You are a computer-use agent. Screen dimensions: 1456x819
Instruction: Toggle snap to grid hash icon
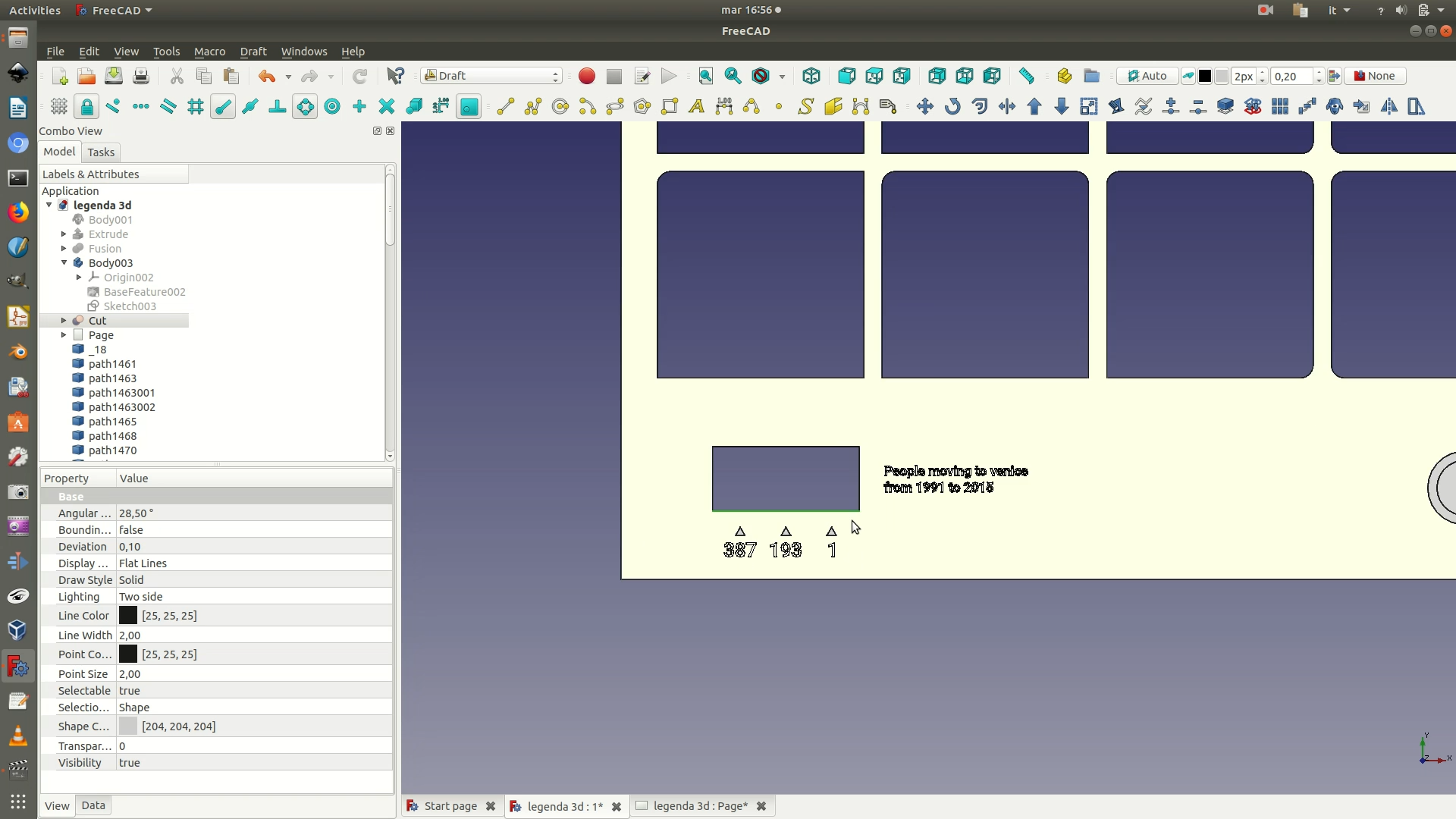(x=196, y=106)
